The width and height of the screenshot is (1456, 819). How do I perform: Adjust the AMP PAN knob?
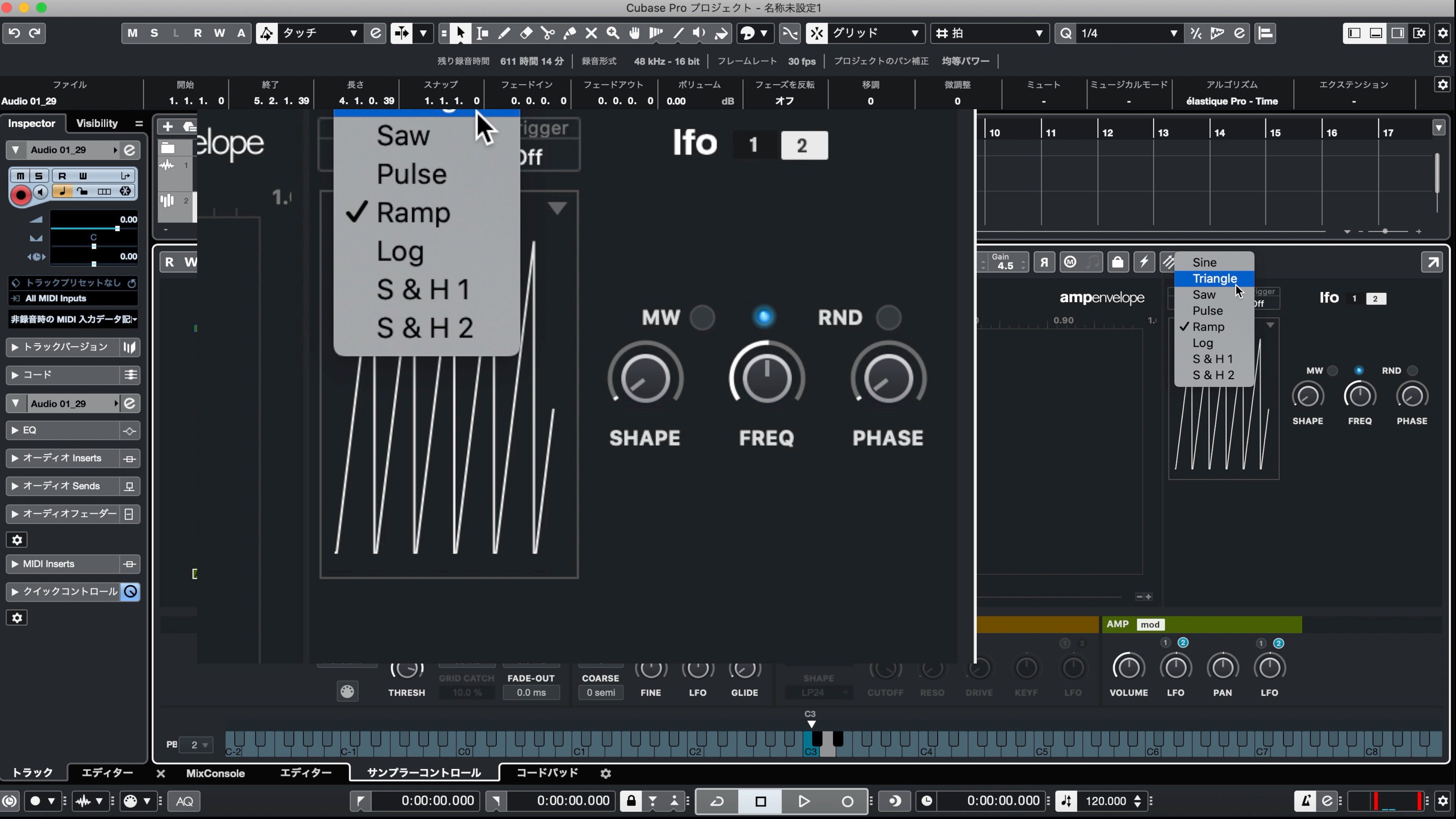[1222, 667]
